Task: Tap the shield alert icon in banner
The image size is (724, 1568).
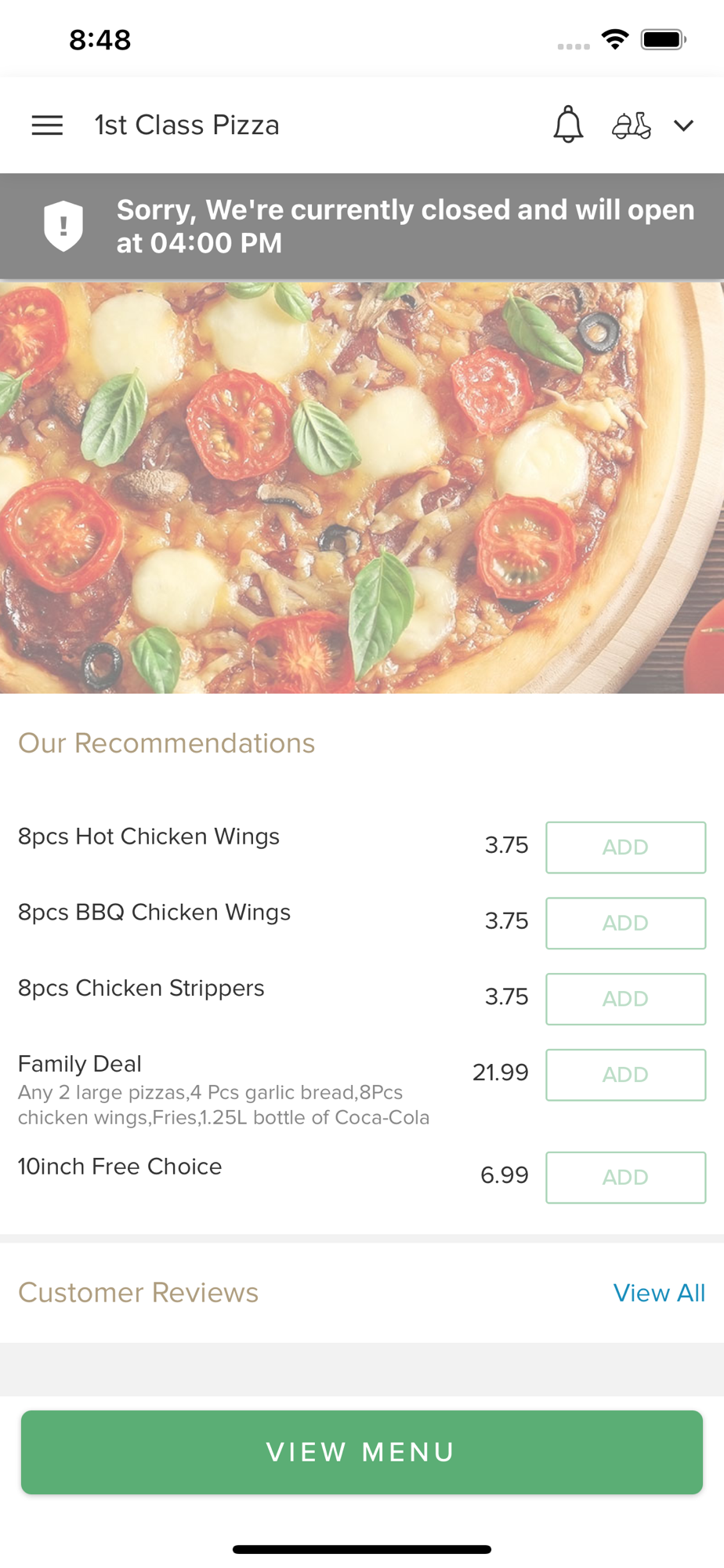Action: (63, 226)
